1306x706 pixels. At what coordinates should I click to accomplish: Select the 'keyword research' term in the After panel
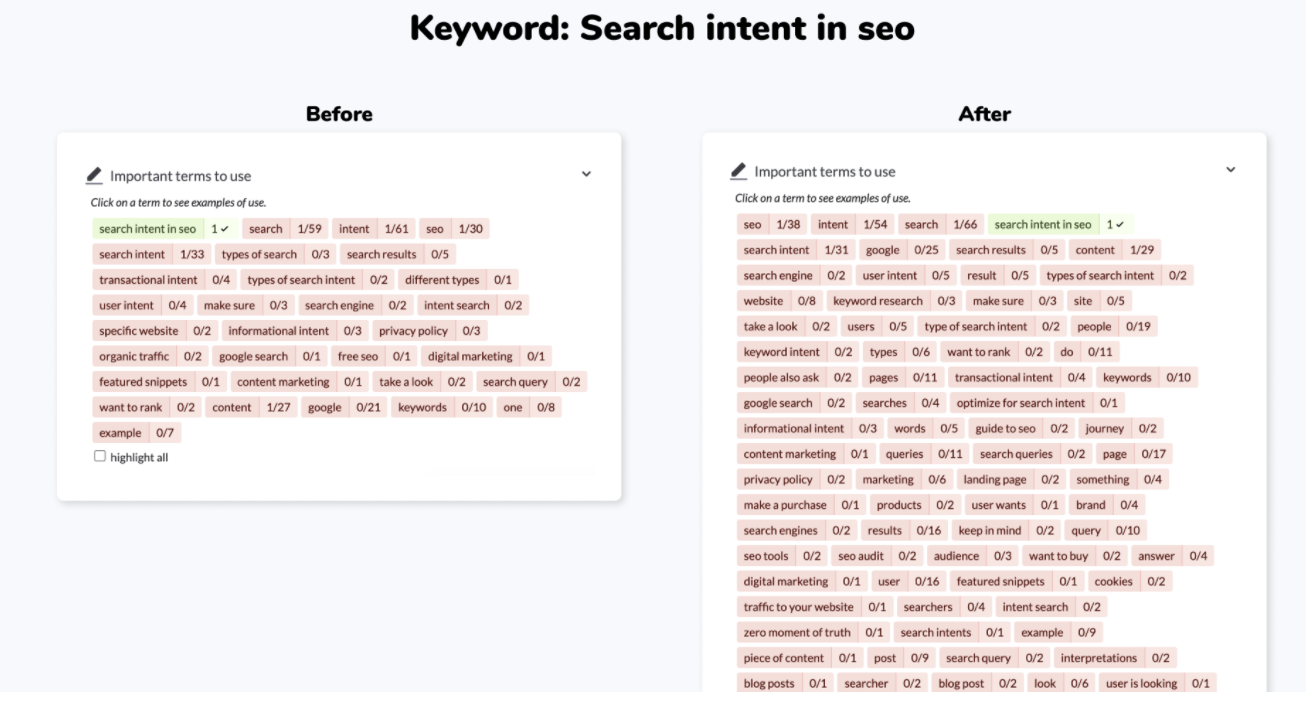(877, 300)
